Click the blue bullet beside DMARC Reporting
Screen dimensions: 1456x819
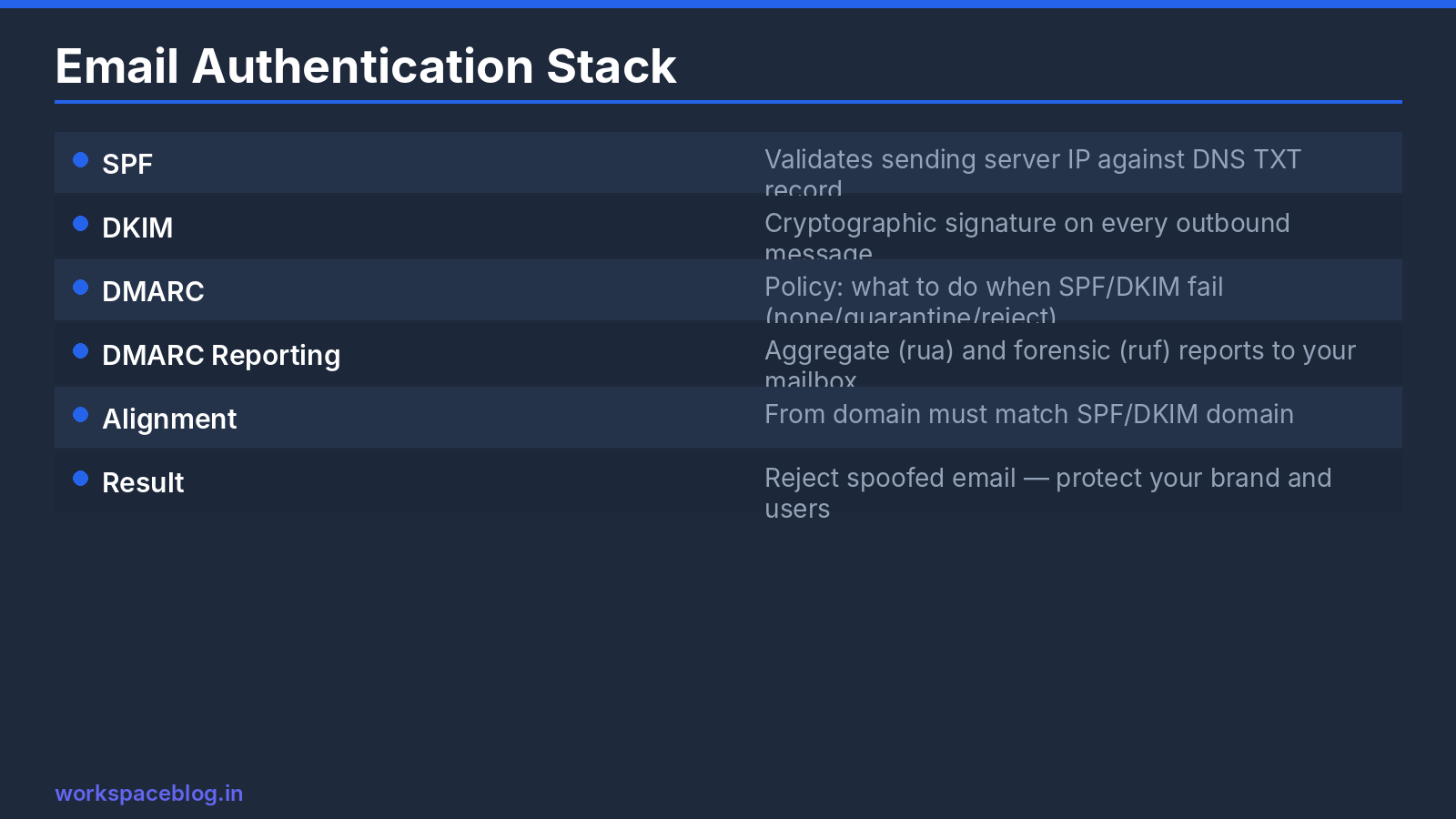[x=81, y=351]
